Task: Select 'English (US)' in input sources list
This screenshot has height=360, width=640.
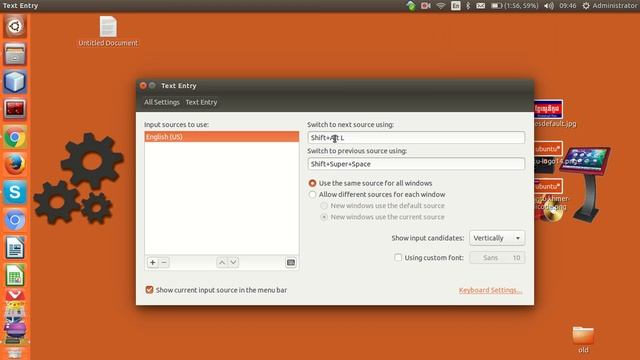Action: pos(222,137)
